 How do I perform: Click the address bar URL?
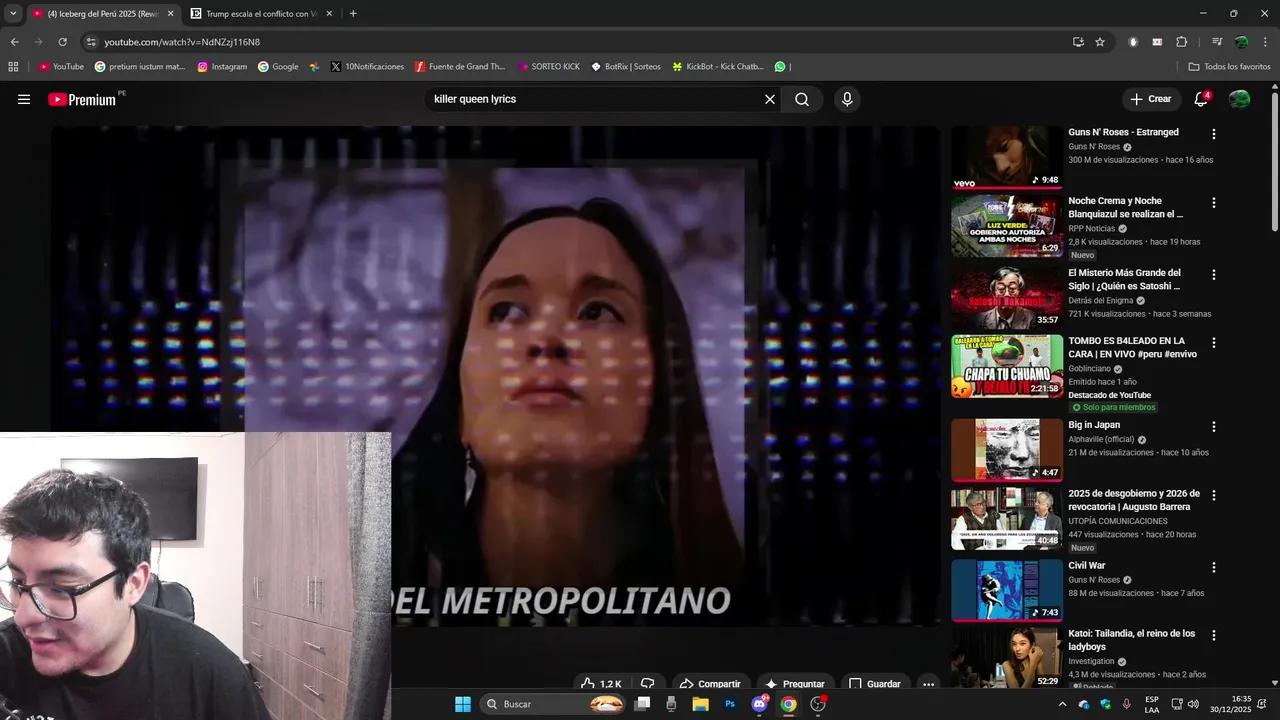point(182,42)
